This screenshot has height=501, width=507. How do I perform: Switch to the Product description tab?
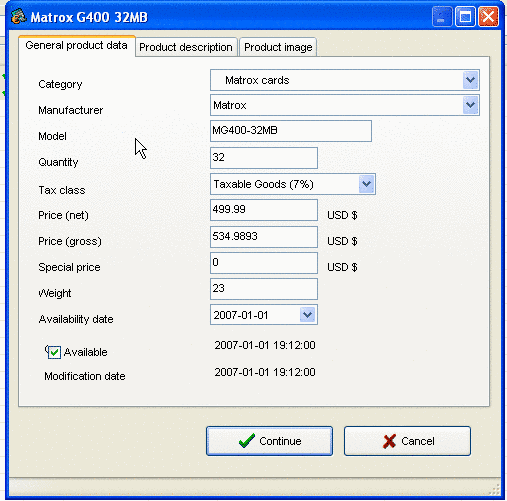[186, 47]
